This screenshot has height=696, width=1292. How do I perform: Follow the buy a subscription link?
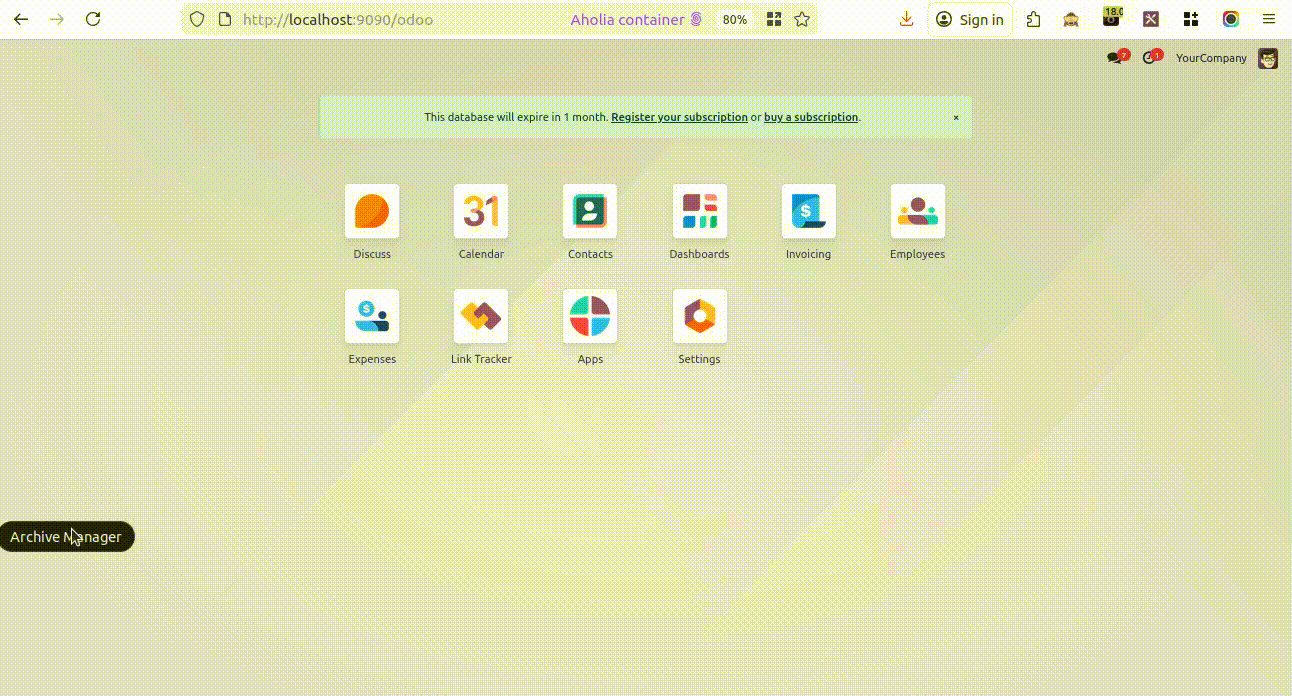coord(810,117)
